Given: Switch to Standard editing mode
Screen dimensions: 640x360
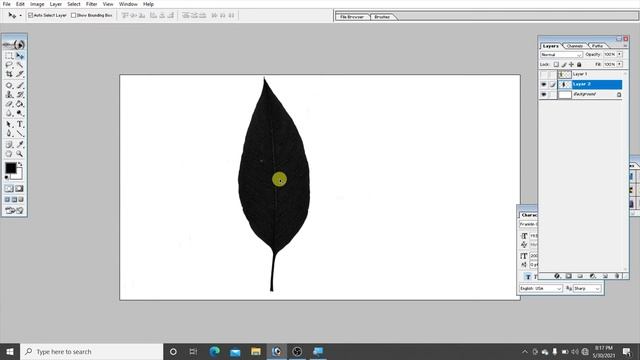Looking at the screenshot, I should coord(9,188).
